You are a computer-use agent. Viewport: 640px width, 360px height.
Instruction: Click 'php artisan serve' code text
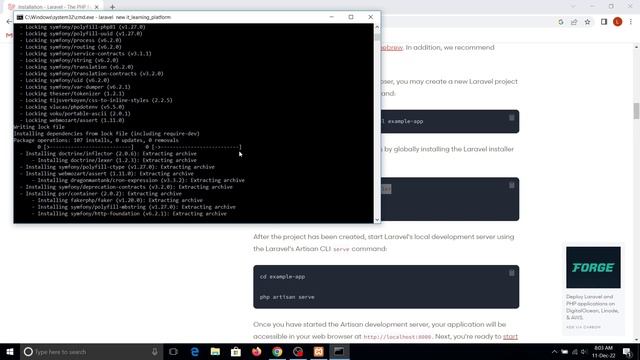tap(287, 297)
